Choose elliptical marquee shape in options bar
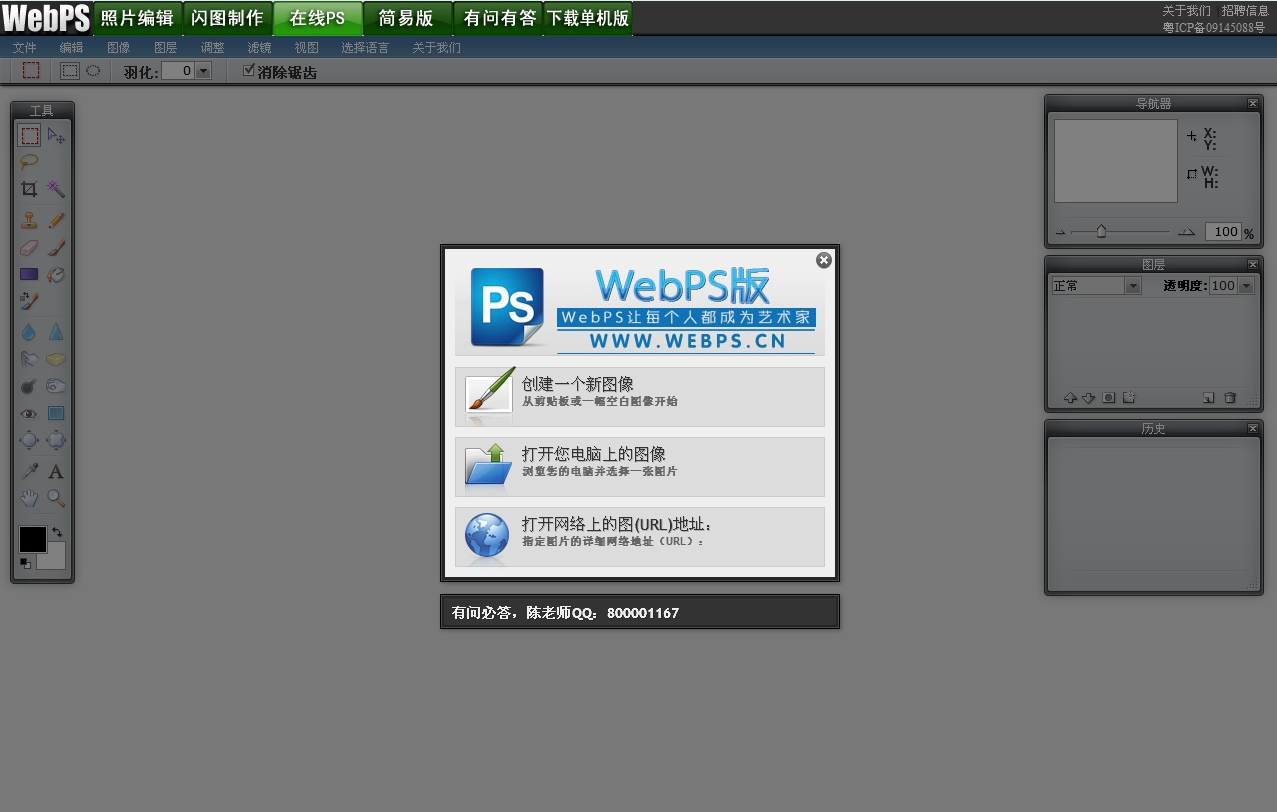The width and height of the screenshot is (1277, 812). click(x=93, y=71)
